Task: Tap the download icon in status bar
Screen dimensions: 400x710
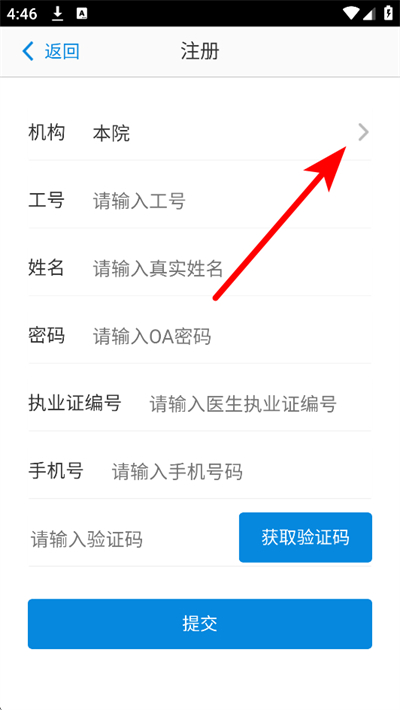Action: (58, 14)
